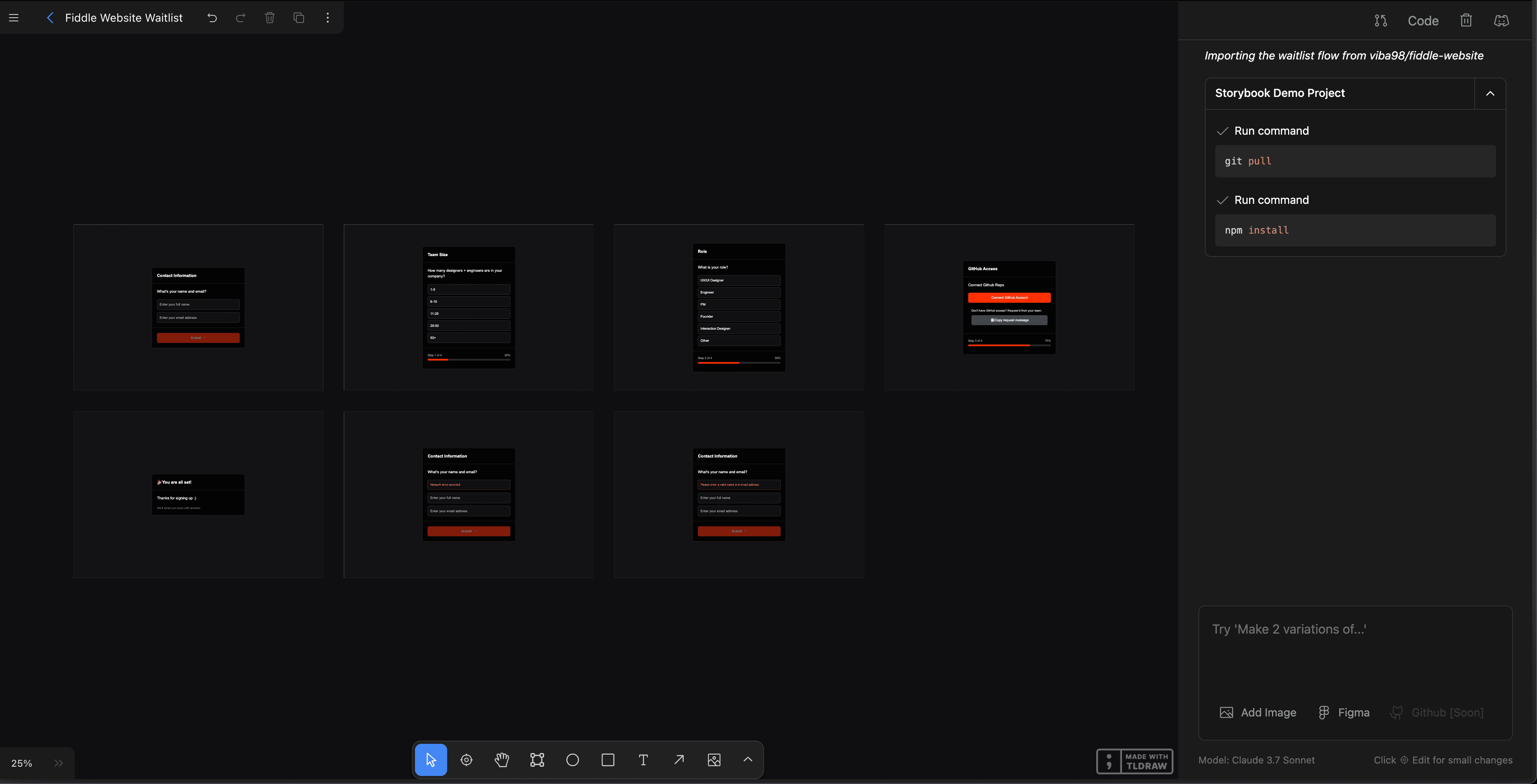Click the Network error message frame
Viewport: 1537px width, 784px height.
click(468, 495)
